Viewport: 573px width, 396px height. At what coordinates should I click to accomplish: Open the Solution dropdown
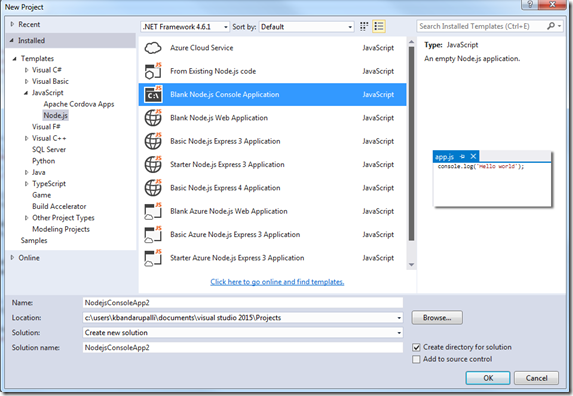click(x=243, y=333)
